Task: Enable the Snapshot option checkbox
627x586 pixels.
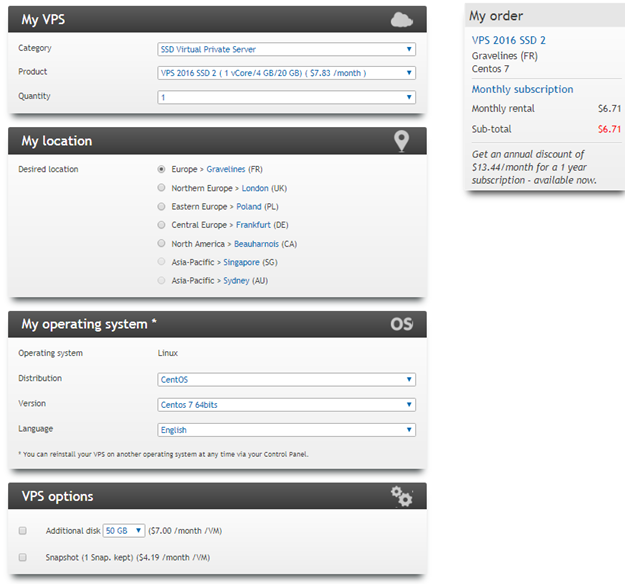Action: [23, 557]
